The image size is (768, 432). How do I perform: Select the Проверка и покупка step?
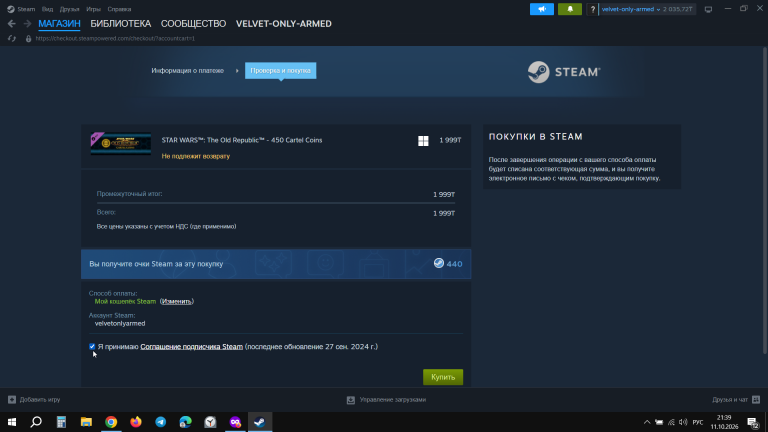(x=281, y=71)
